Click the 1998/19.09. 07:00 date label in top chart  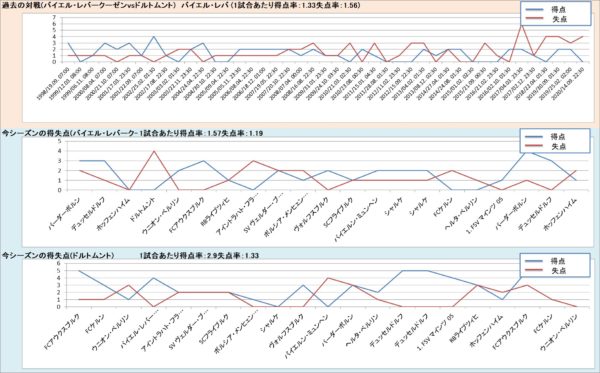53,84
